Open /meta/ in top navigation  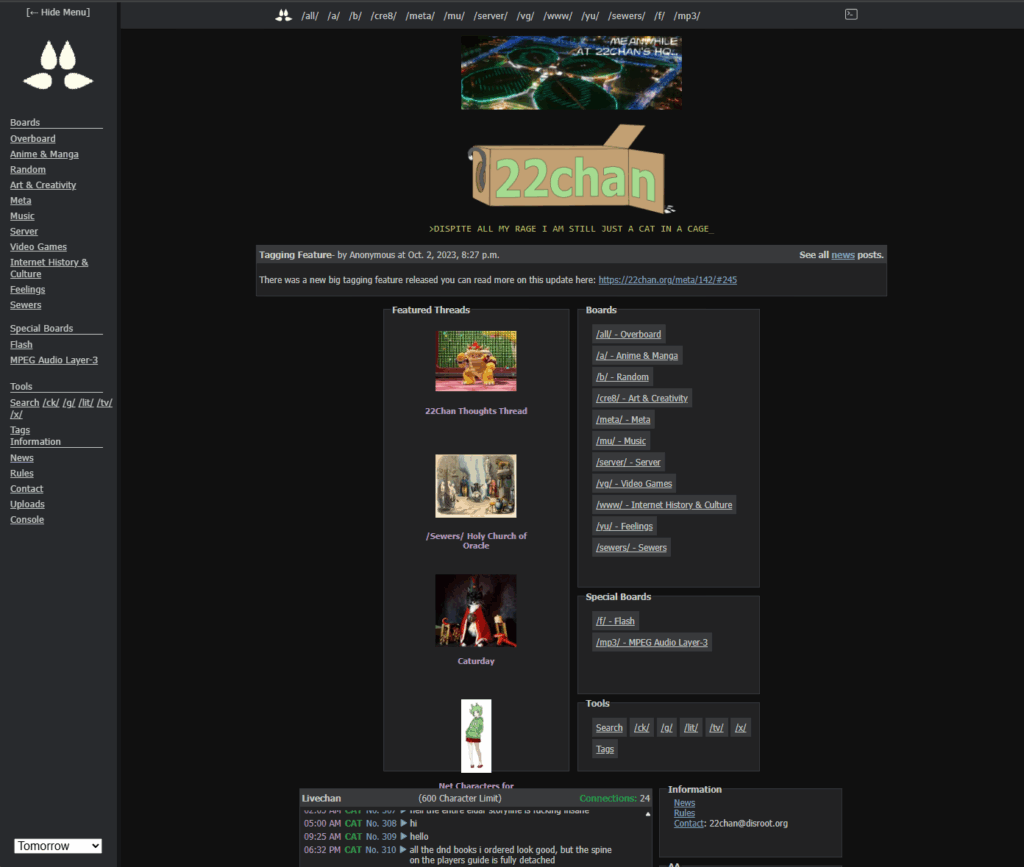pyautogui.click(x=420, y=16)
